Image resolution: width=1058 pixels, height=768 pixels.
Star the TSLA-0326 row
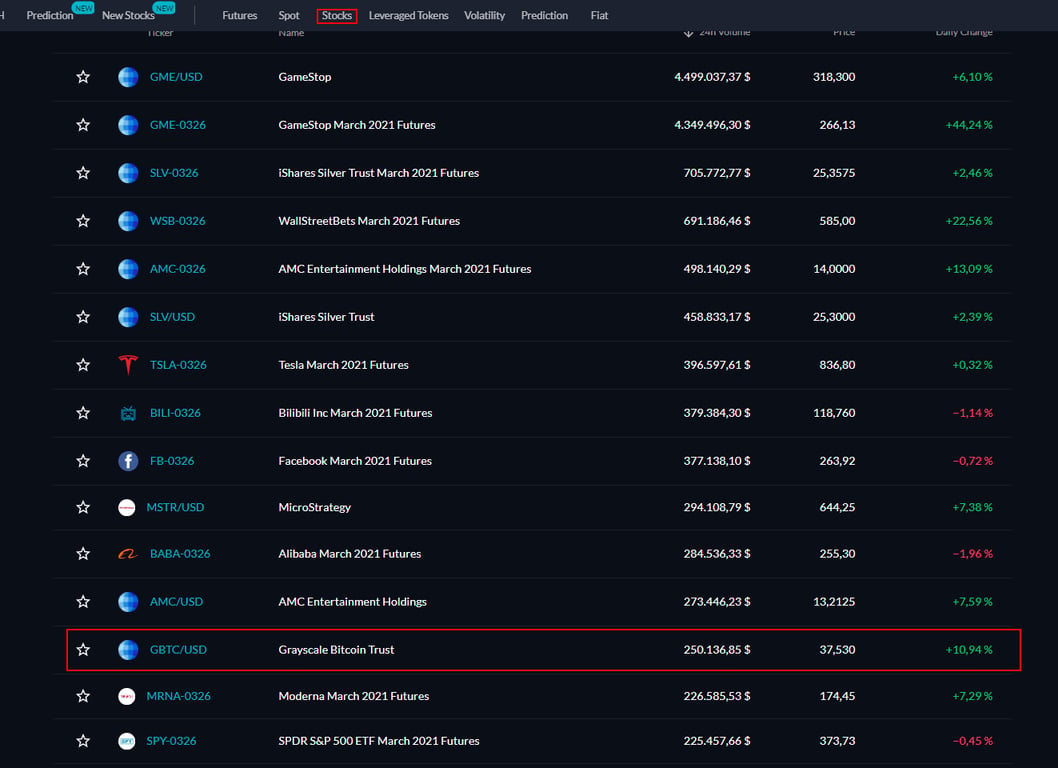click(x=83, y=364)
